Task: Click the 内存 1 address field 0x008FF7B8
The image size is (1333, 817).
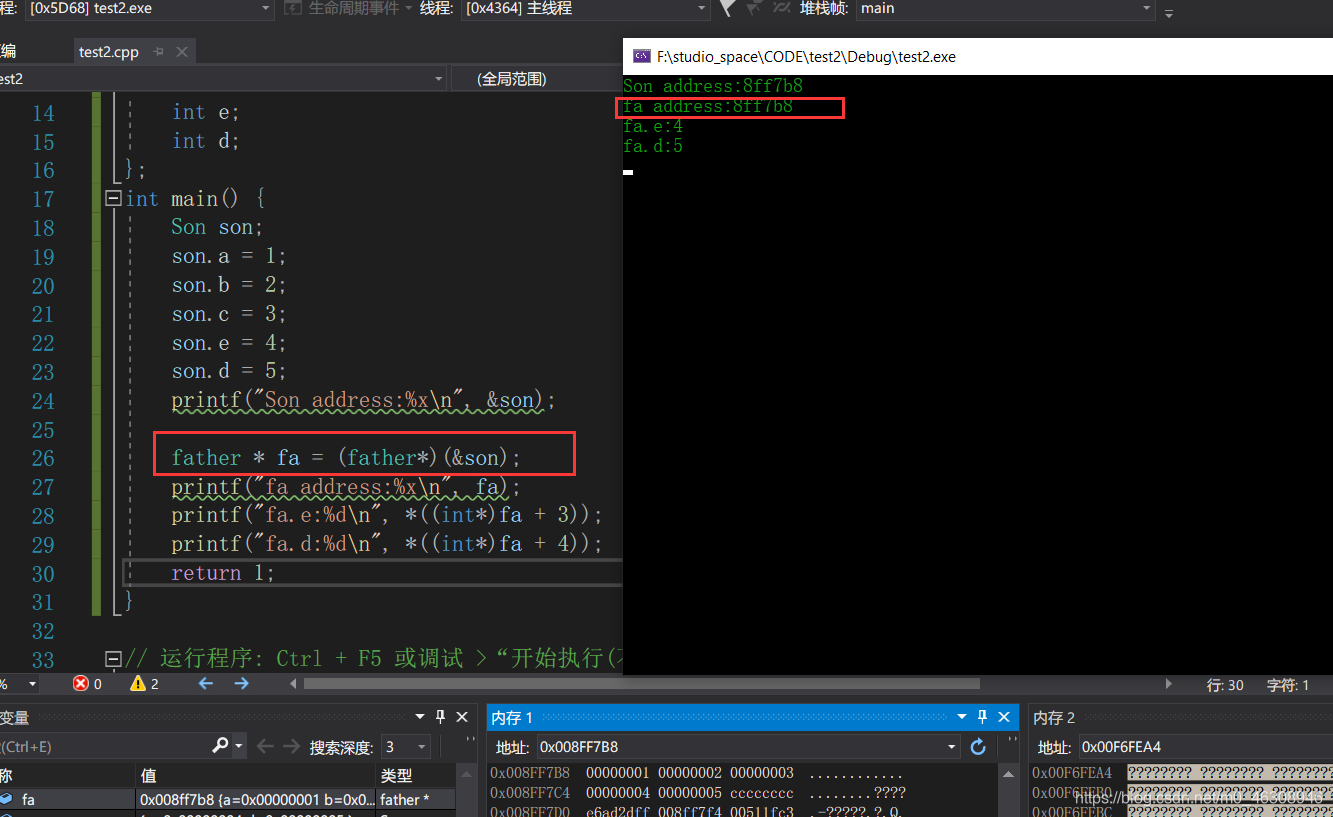Action: 741,747
